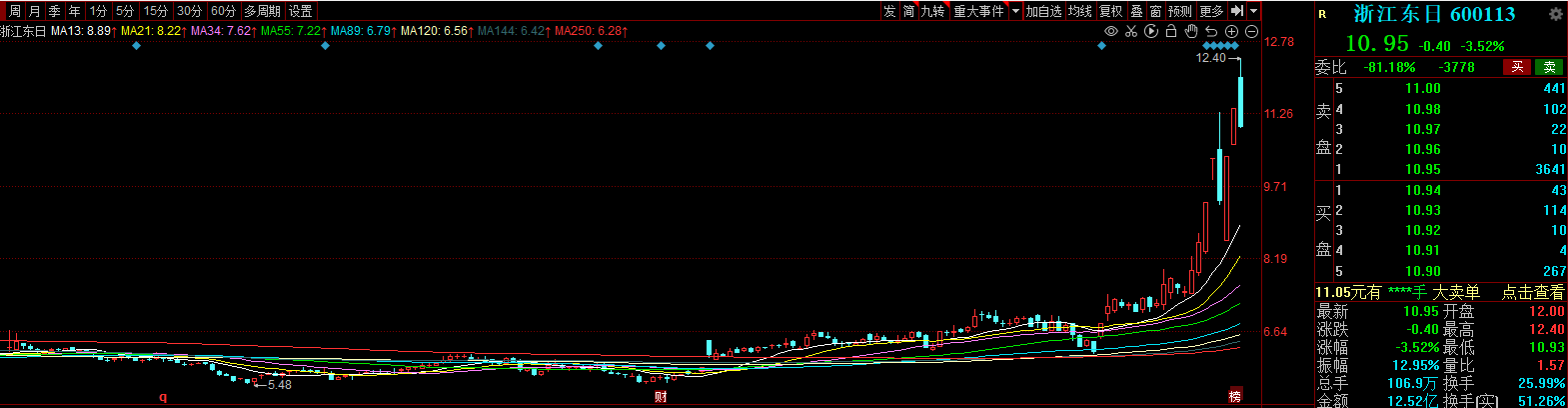The image size is (1568, 408).
Task: Zoom out with the minus circle icon
Action: coord(1251,32)
